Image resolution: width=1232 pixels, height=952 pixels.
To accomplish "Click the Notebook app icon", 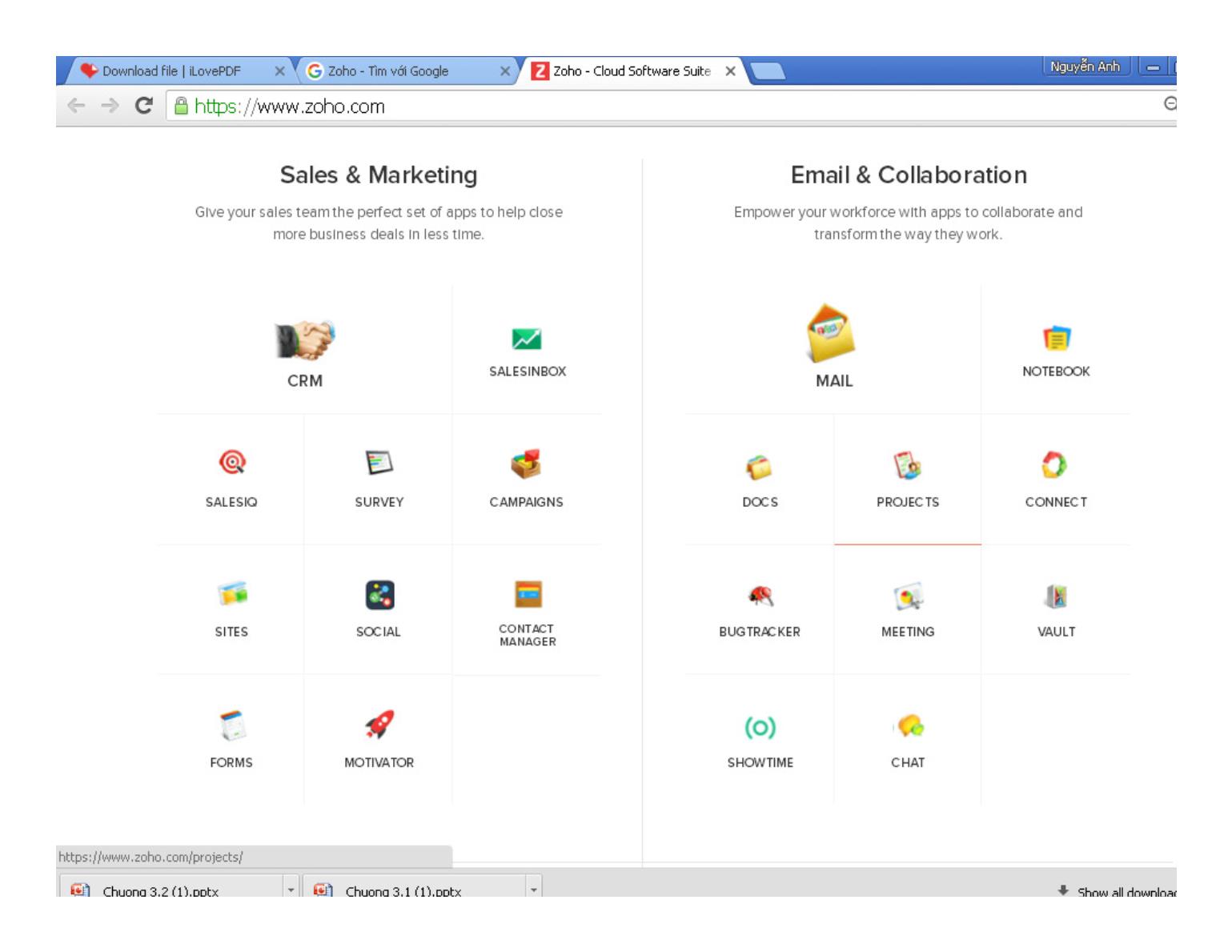I will (x=1057, y=338).
